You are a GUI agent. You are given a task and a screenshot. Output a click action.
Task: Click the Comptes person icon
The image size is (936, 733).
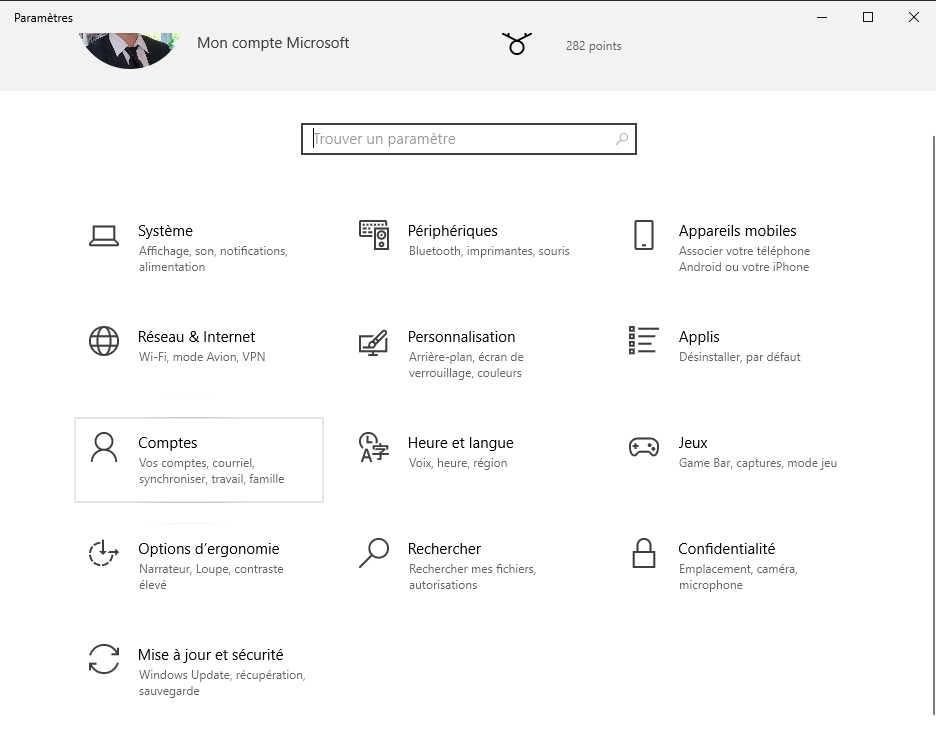(x=104, y=448)
